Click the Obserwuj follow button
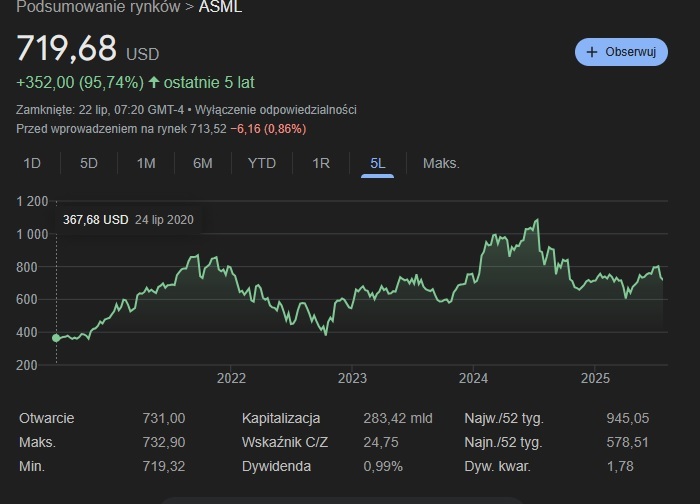The height and width of the screenshot is (504, 700). (620, 52)
